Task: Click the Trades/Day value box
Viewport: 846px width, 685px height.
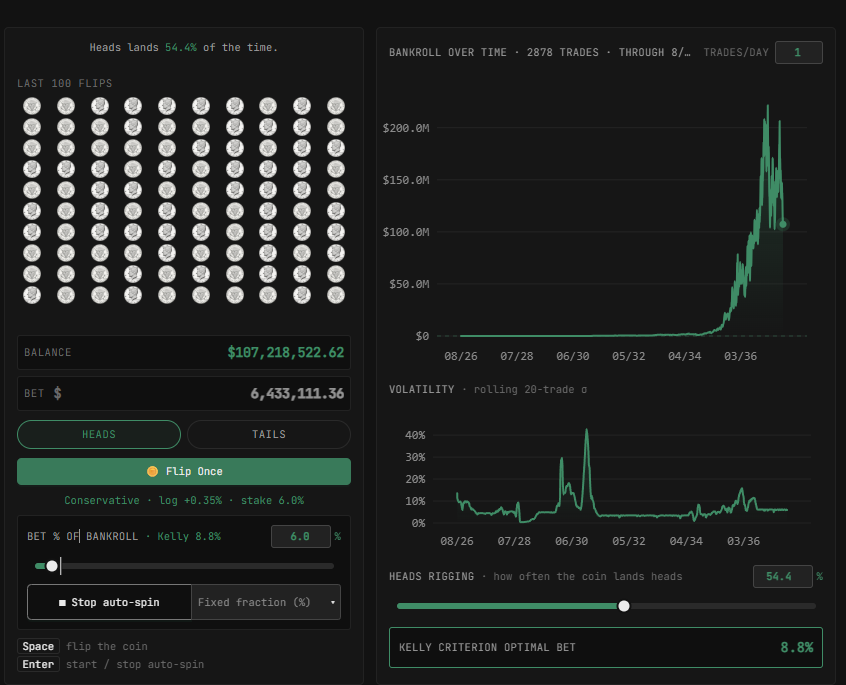Action: click(x=799, y=52)
